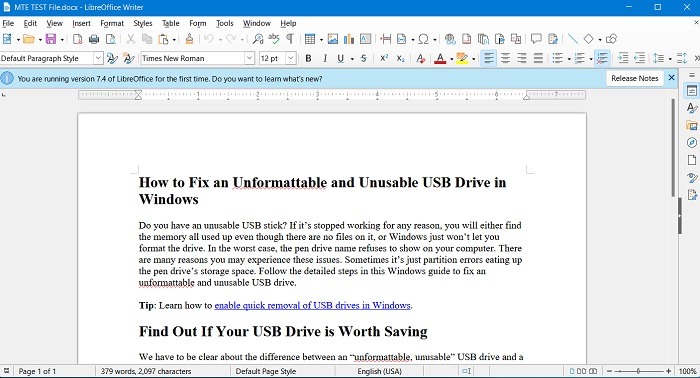
Task: Click the Superscript icon
Action: (x=384, y=58)
